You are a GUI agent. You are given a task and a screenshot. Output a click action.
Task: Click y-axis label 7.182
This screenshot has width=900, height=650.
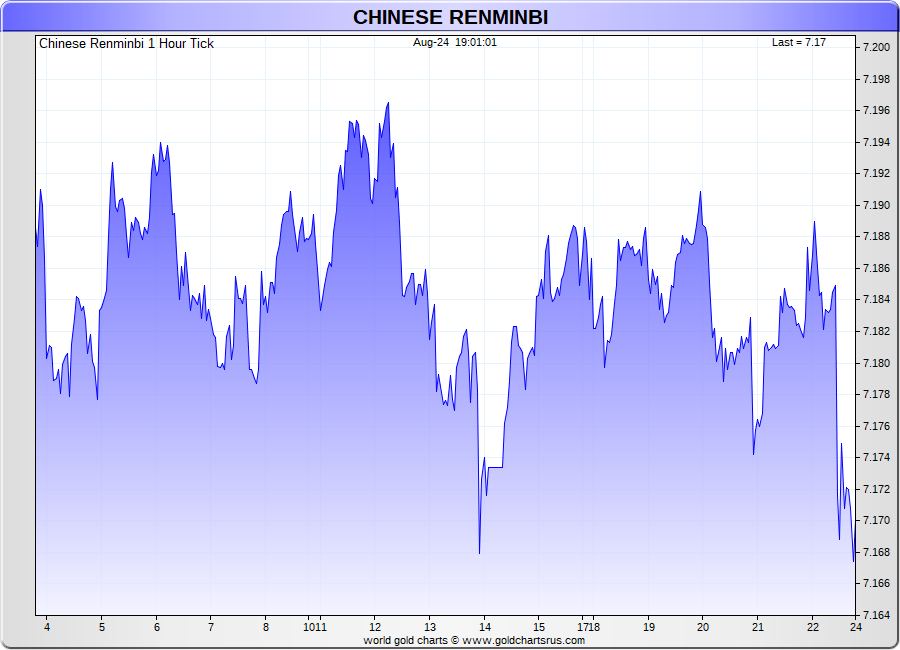click(x=876, y=331)
